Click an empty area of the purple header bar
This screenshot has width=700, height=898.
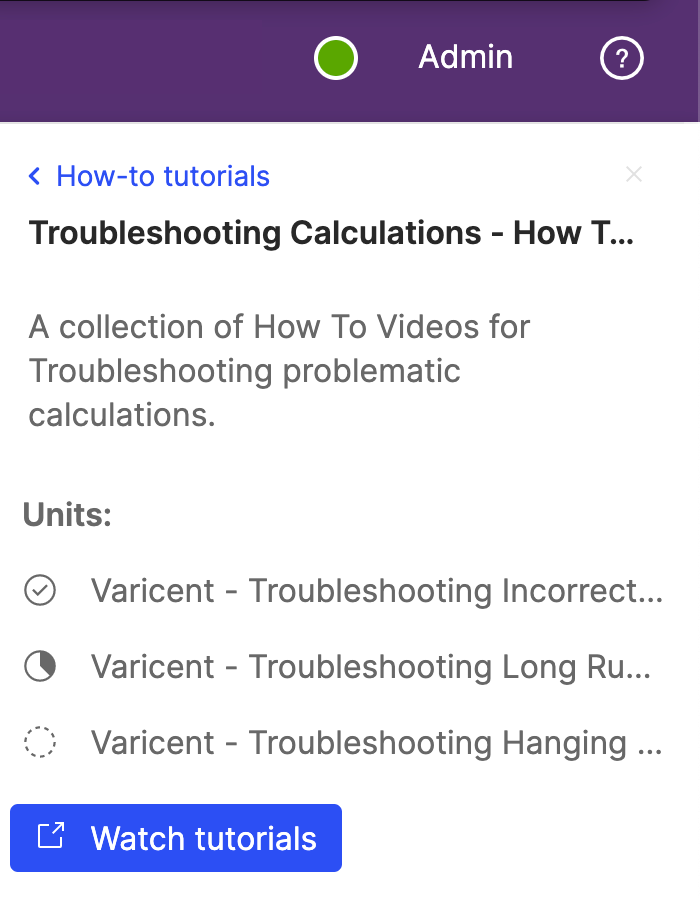tap(150, 60)
